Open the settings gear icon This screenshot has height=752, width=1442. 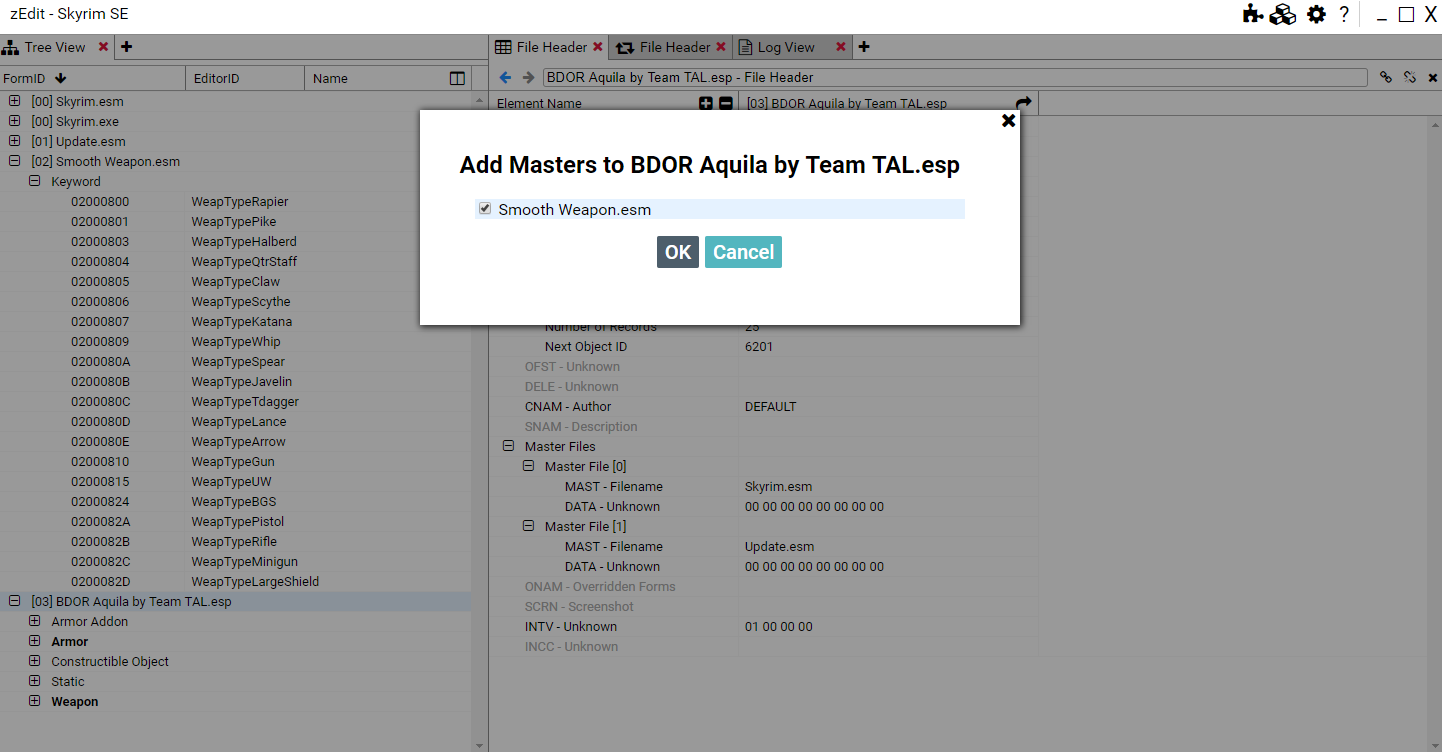click(1317, 14)
